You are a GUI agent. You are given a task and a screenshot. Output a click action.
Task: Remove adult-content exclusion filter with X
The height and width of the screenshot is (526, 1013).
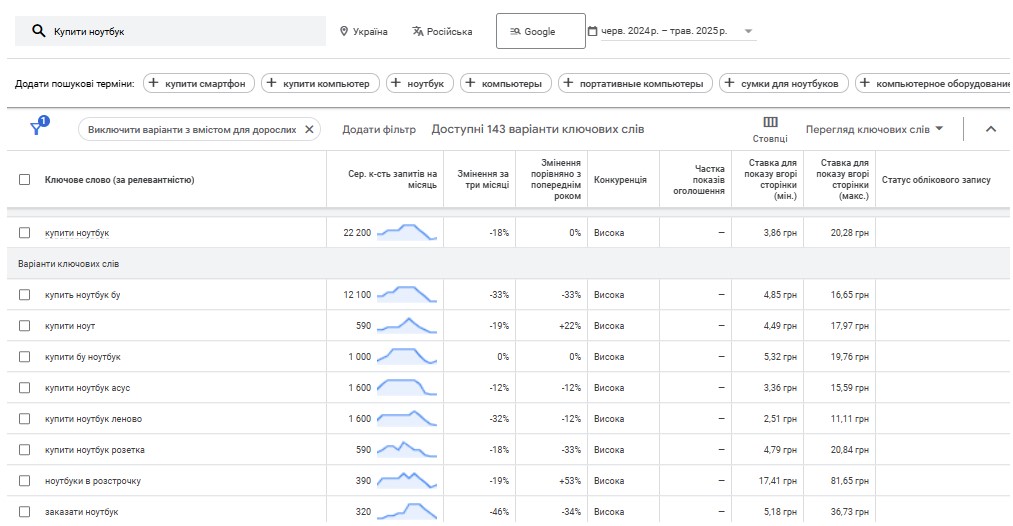pyautogui.click(x=309, y=129)
